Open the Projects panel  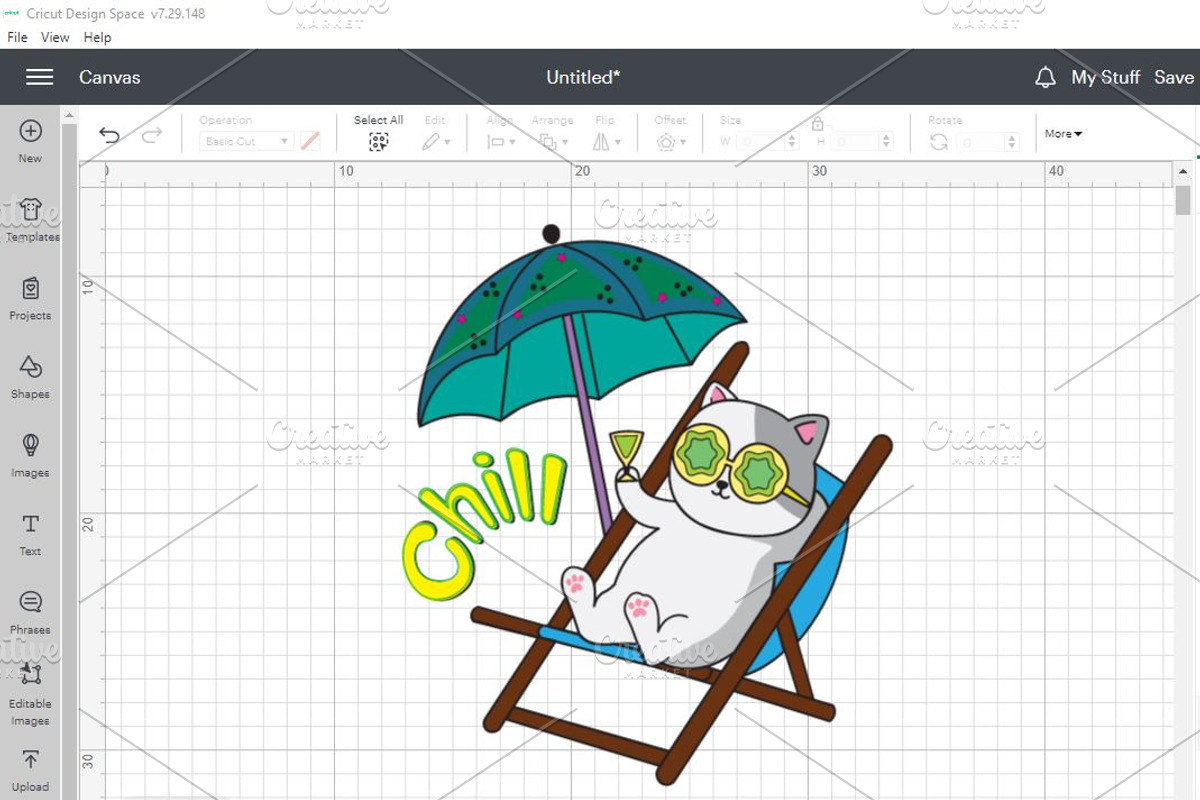pos(30,298)
